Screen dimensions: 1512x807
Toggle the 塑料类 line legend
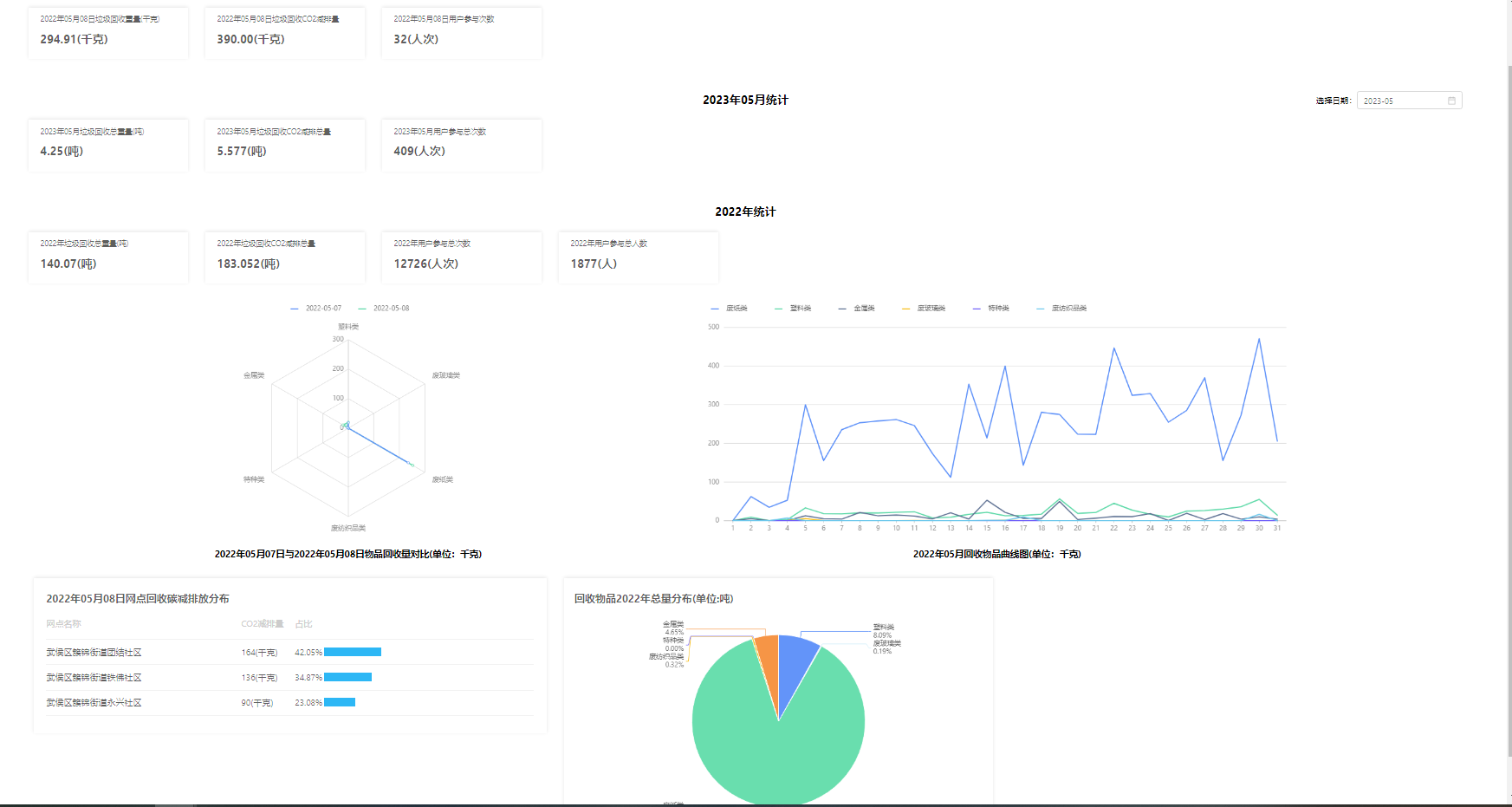click(x=793, y=309)
